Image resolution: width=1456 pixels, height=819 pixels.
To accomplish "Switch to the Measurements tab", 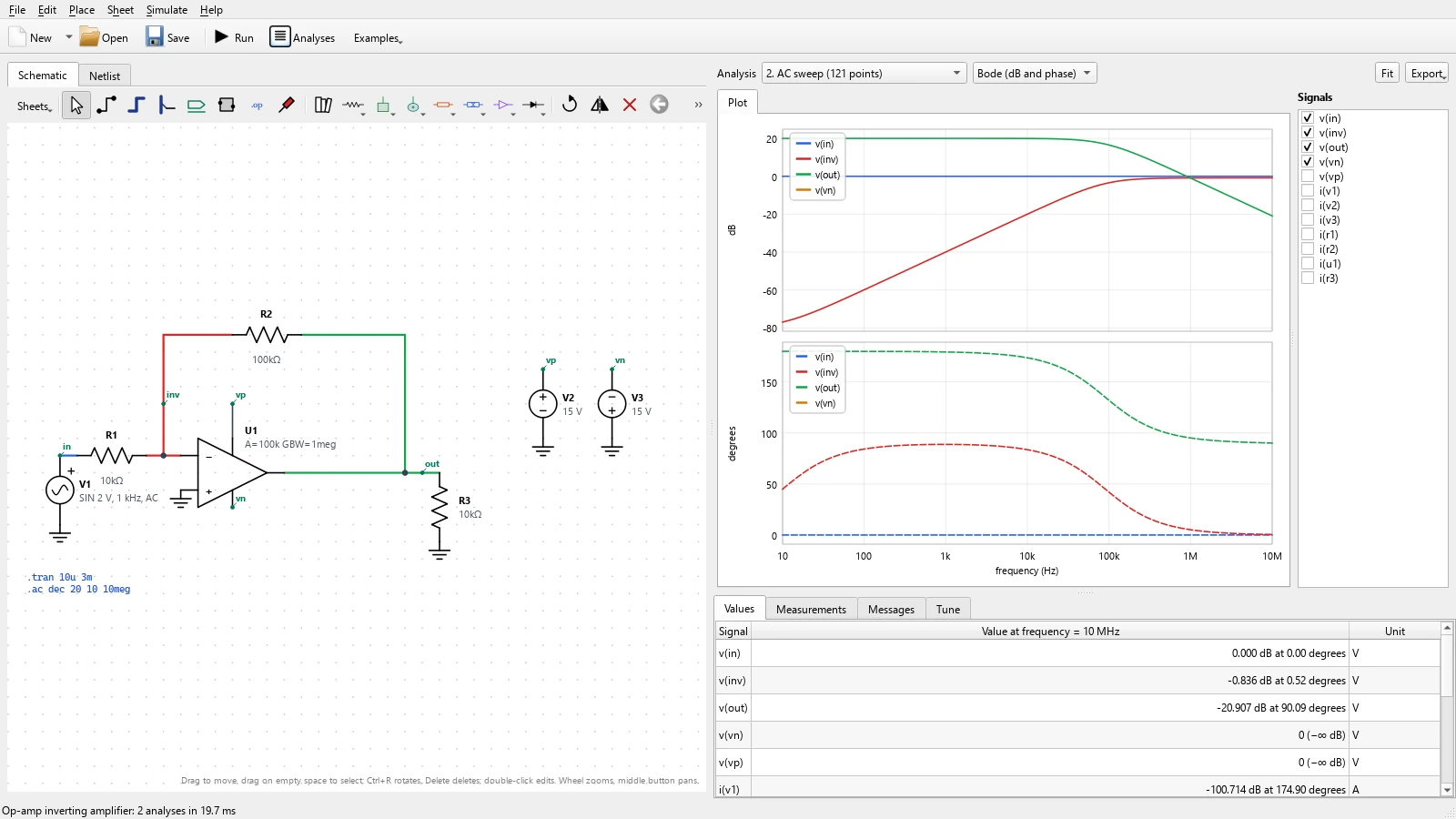I will coord(811,610).
